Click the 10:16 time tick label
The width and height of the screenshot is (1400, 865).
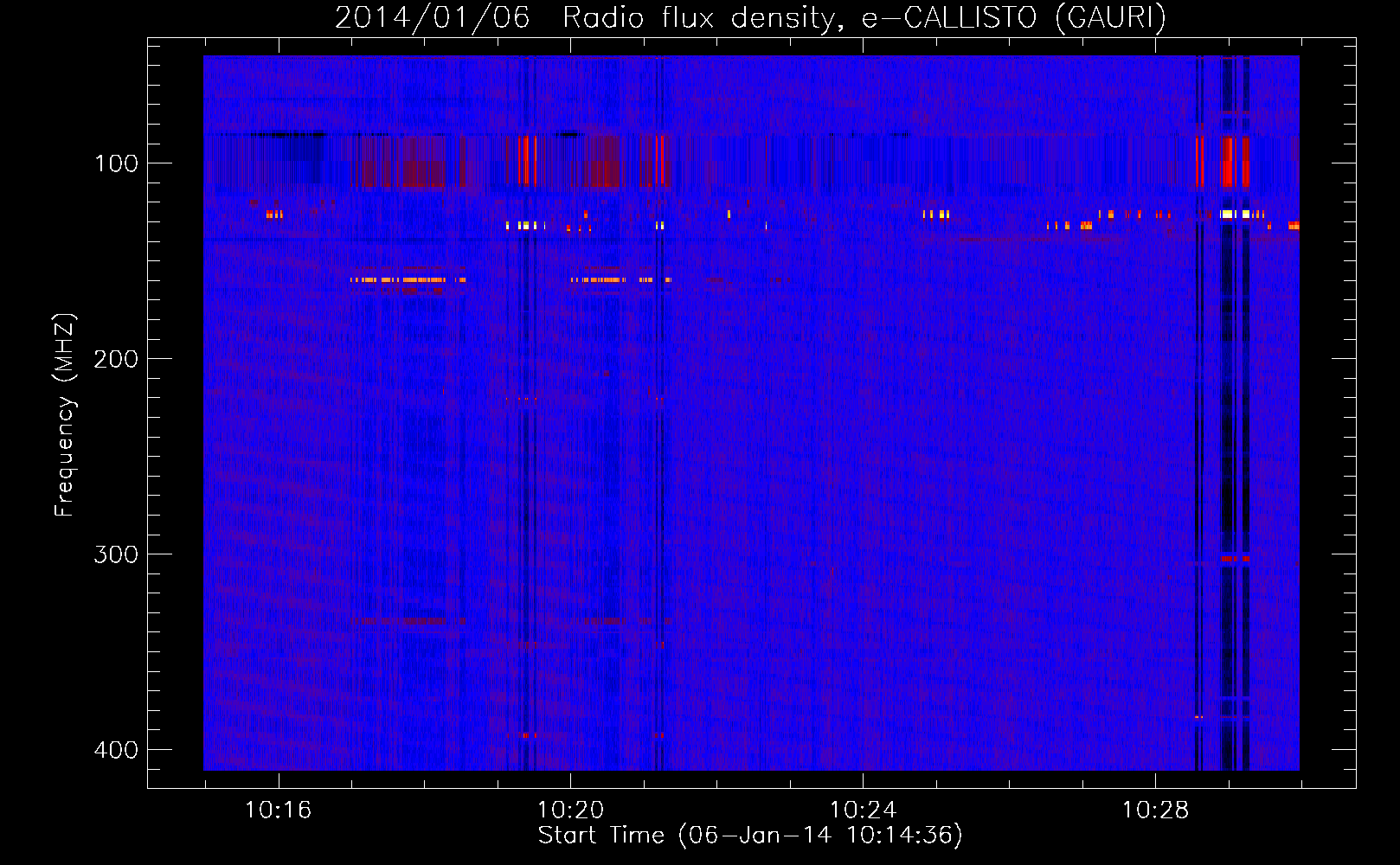click(279, 811)
